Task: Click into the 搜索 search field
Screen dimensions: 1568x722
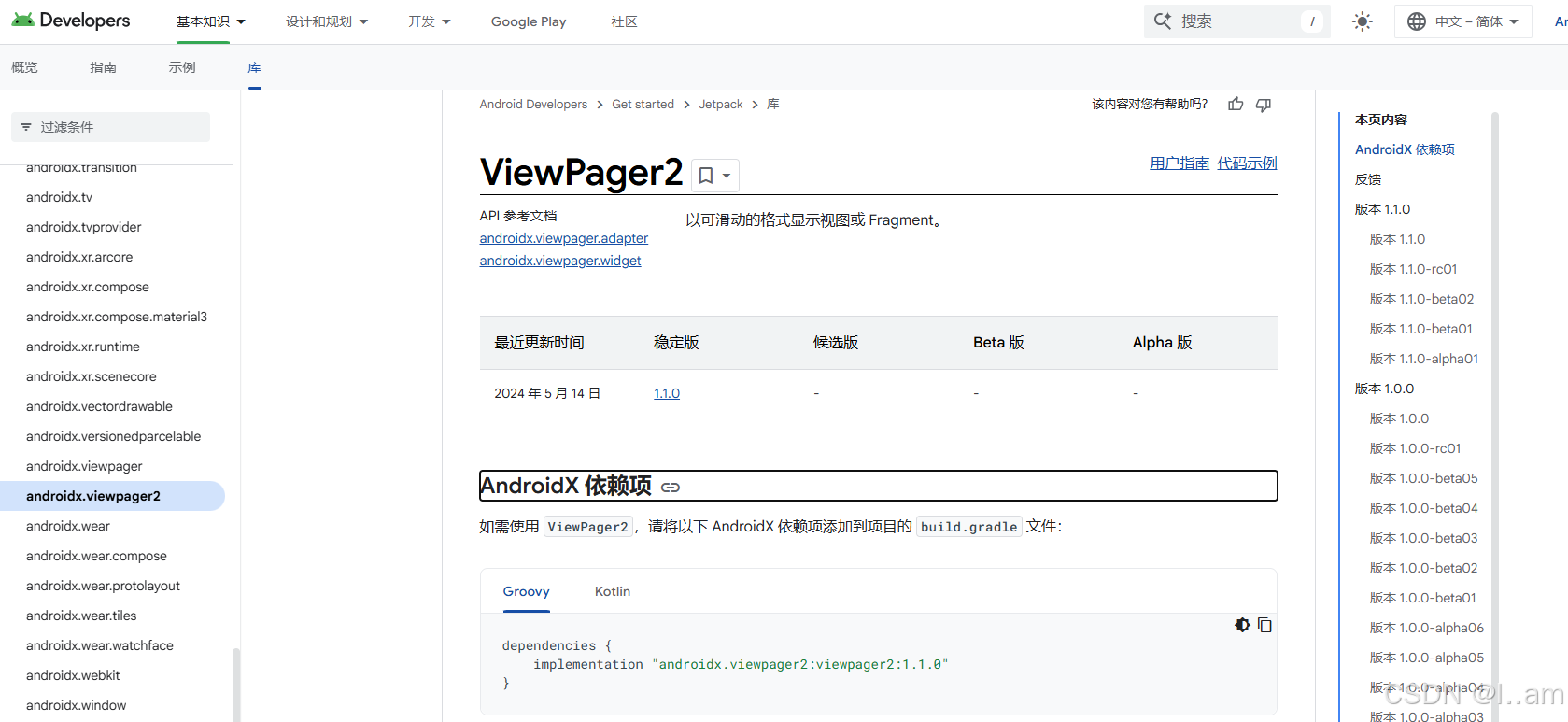Action: [x=1237, y=21]
